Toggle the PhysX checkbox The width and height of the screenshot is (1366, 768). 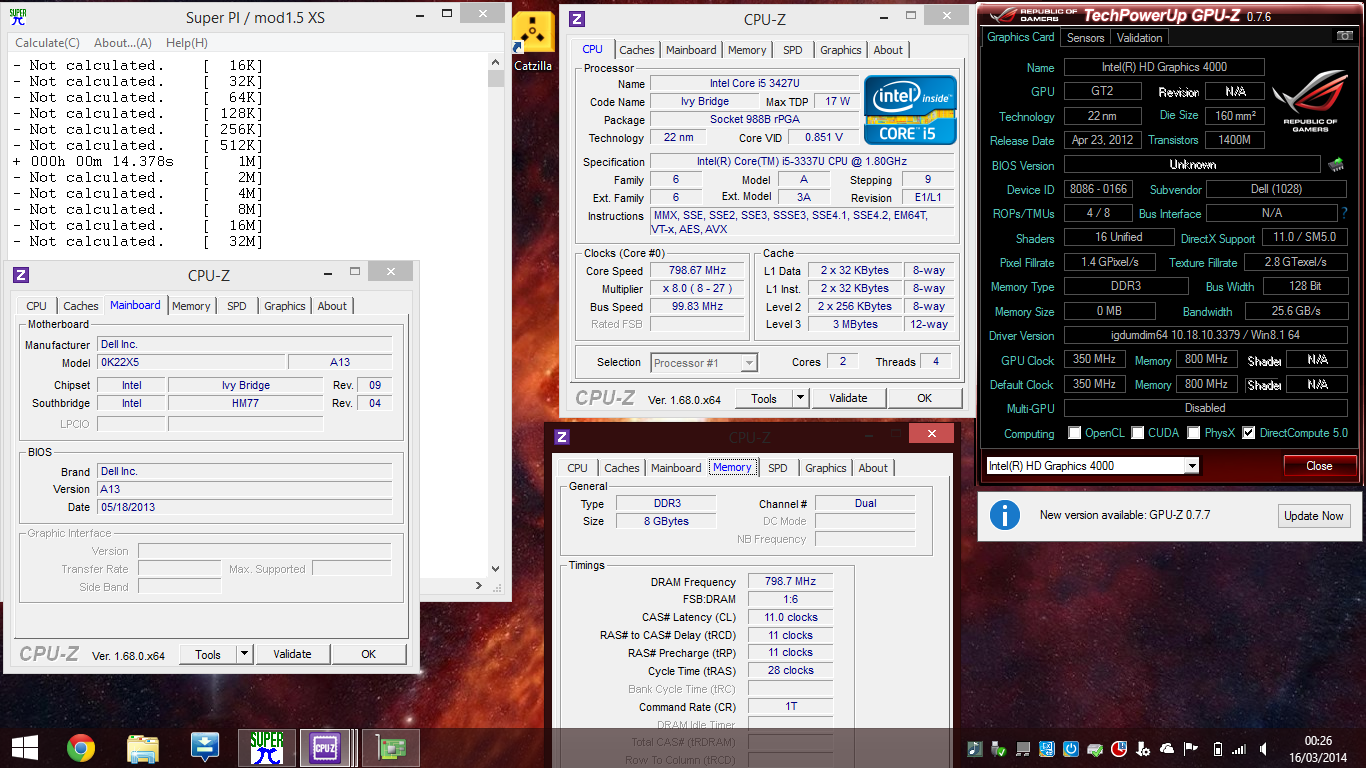[x=1194, y=433]
